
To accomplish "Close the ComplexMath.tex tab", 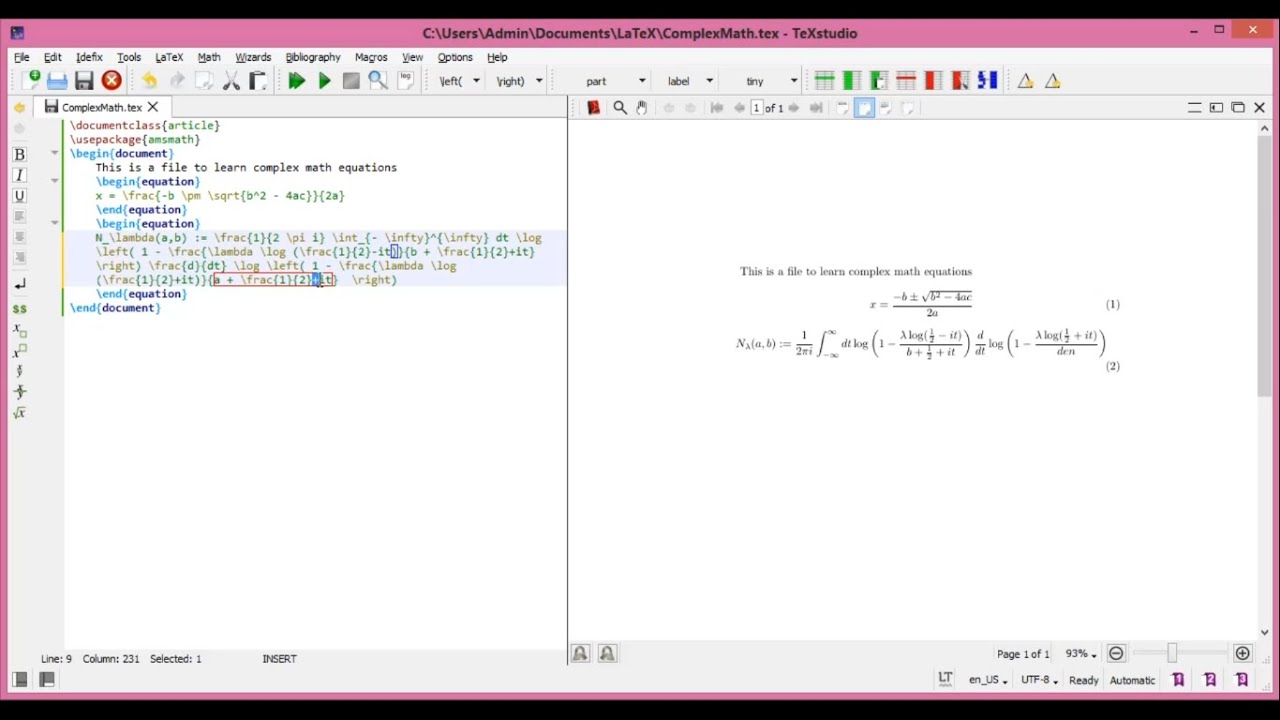I will [153, 107].
